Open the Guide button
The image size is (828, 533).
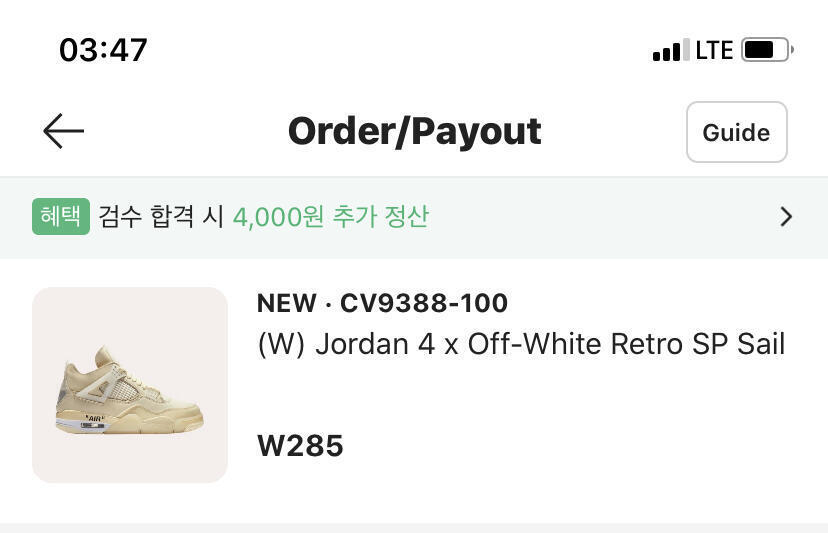tap(736, 132)
